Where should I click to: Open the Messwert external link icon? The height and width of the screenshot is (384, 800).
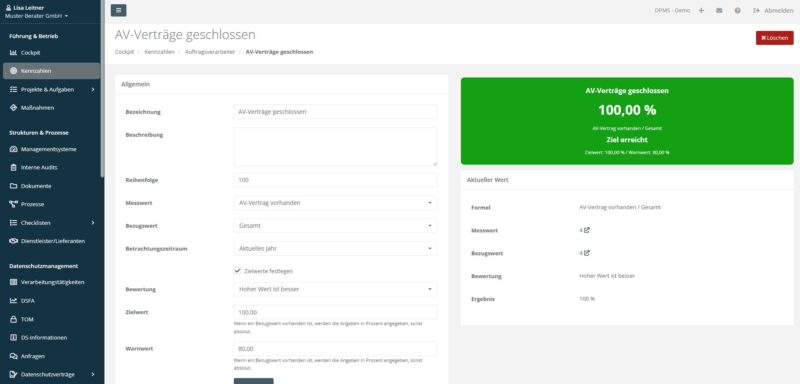[587, 230]
